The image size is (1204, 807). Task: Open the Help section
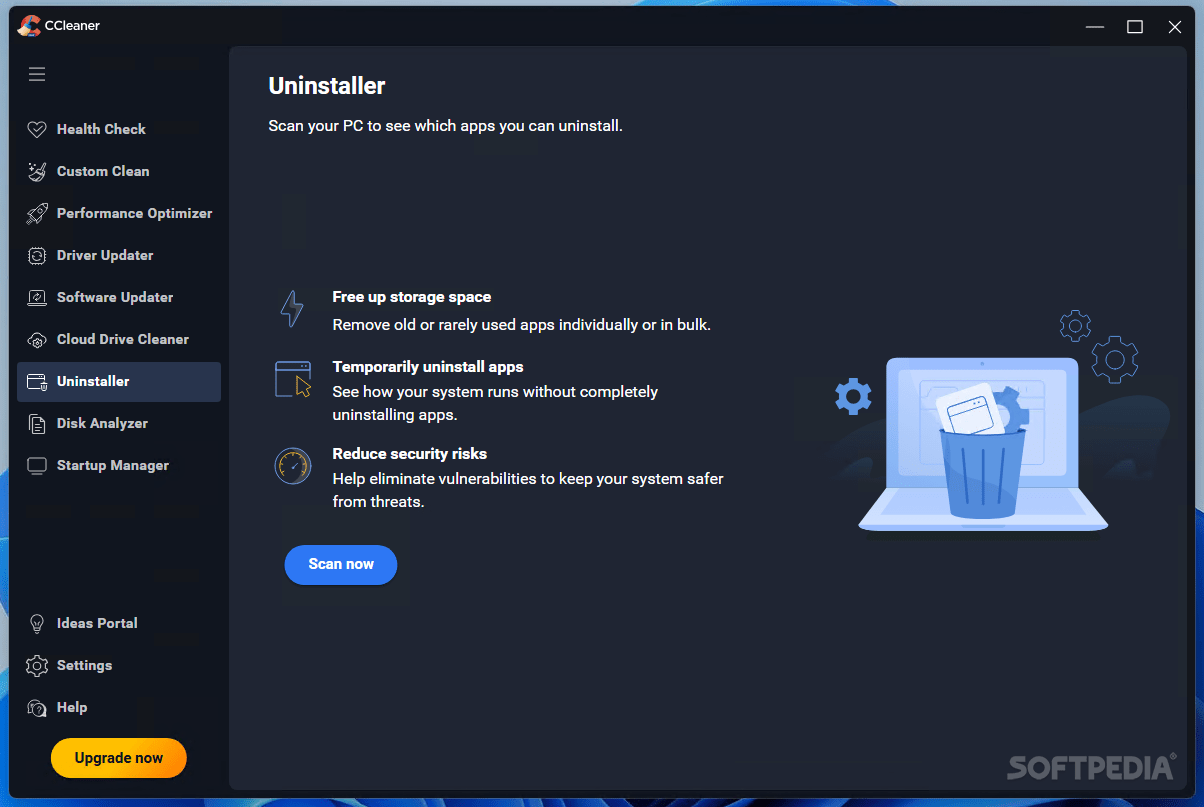[x=70, y=707]
